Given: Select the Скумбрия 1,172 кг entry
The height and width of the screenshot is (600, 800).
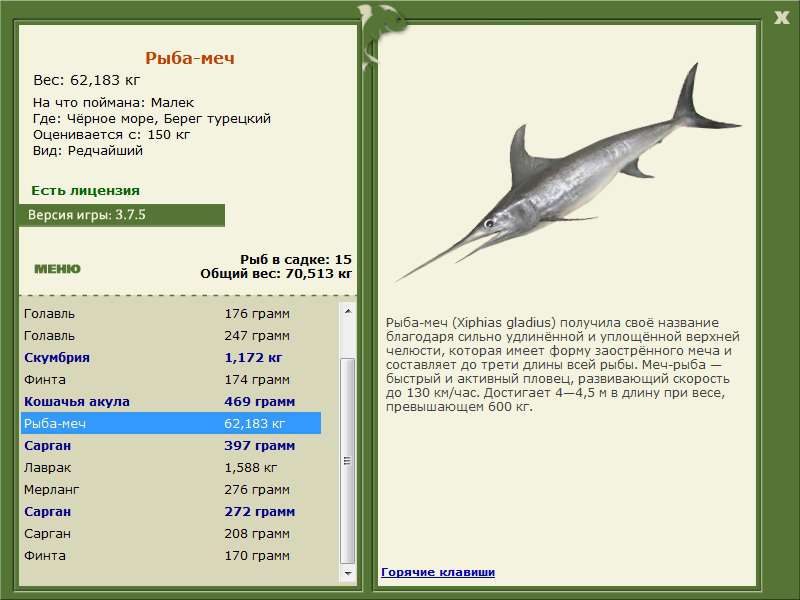Looking at the screenshot, I should tap(171, 358).
